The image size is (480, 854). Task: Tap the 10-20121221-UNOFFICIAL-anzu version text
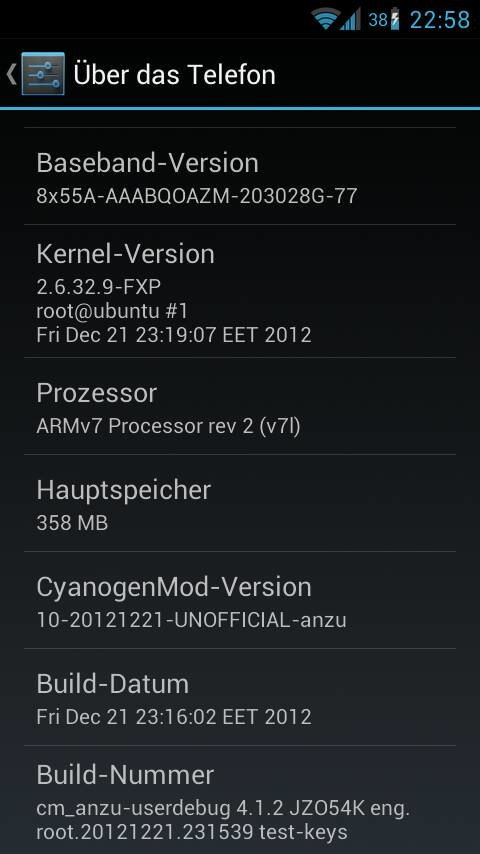191,620
